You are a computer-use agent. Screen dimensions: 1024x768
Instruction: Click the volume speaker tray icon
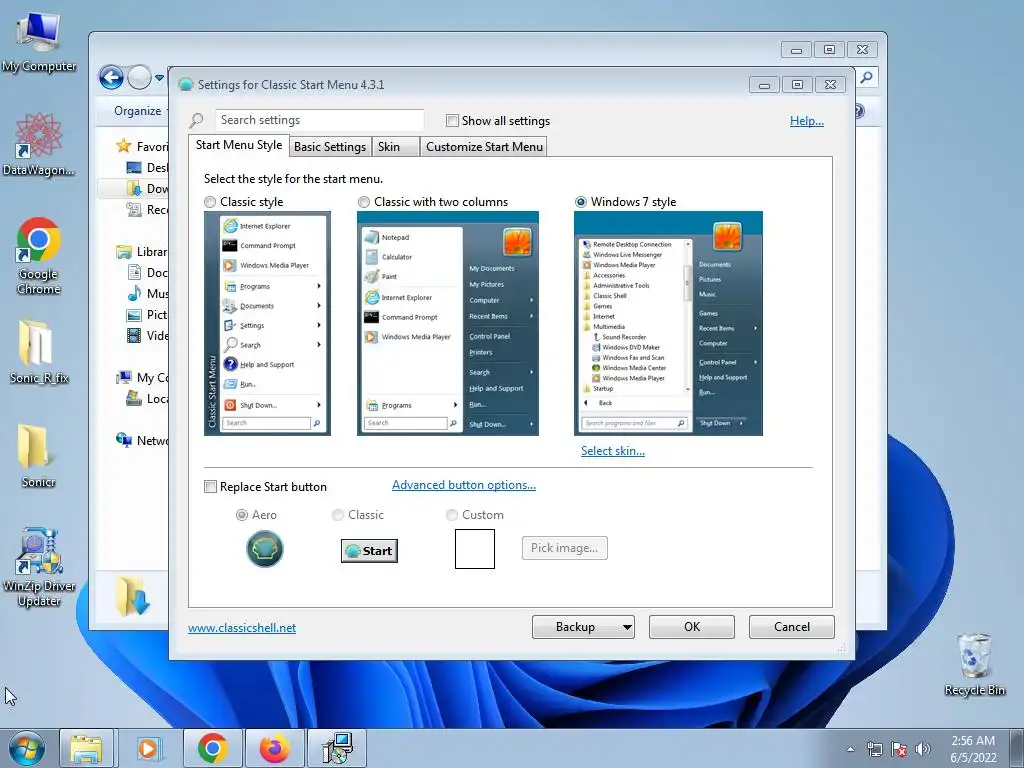[x=923, y=749]
